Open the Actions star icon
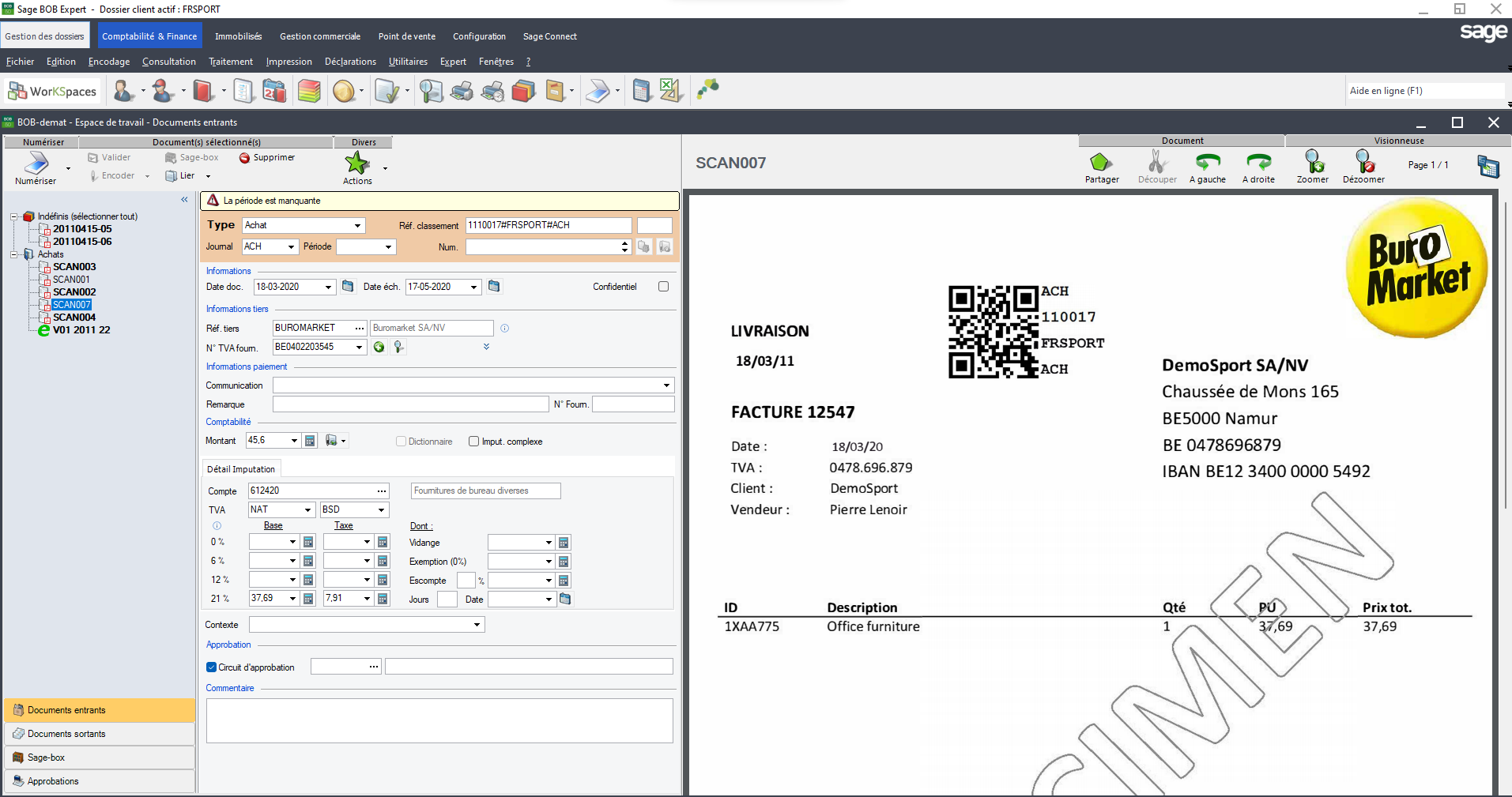 tap(357, 163)
